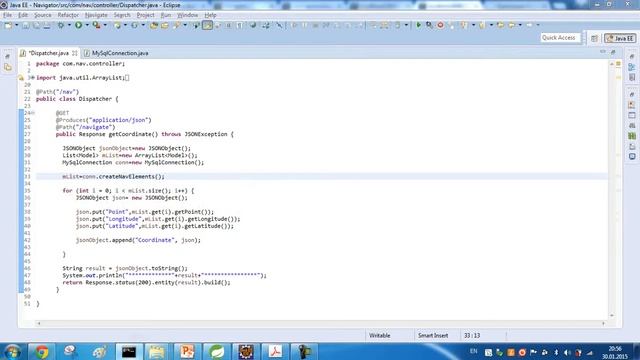This screenshot has height=360, width=640.
Task: Click the Smart Insert status field
Action: point(433,336)
